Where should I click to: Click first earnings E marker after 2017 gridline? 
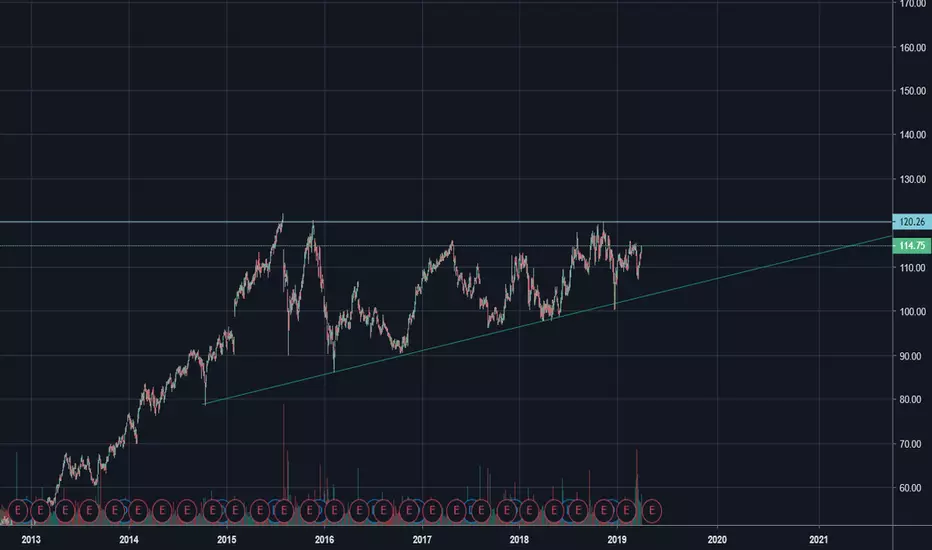pyautogui.click(x=432, y=511)
